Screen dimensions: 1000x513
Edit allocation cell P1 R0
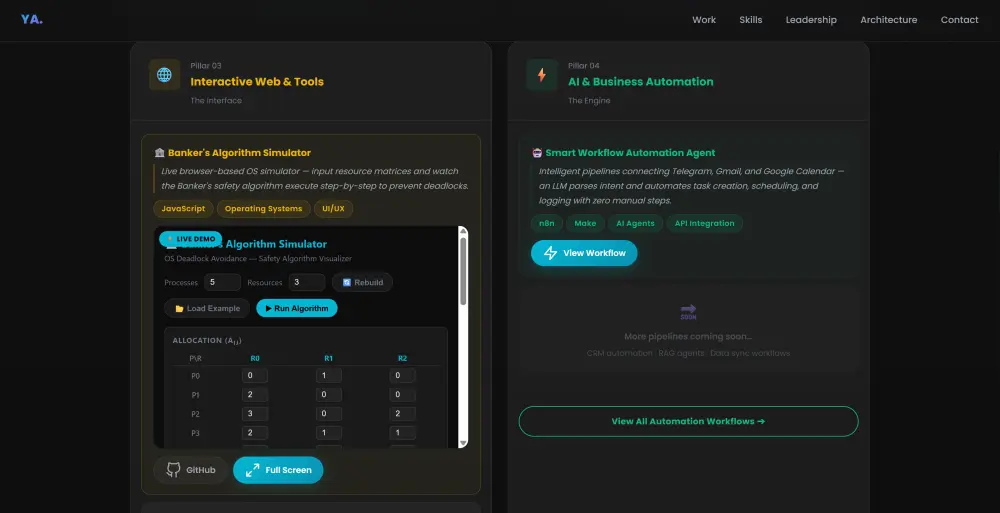coord(254,395)
